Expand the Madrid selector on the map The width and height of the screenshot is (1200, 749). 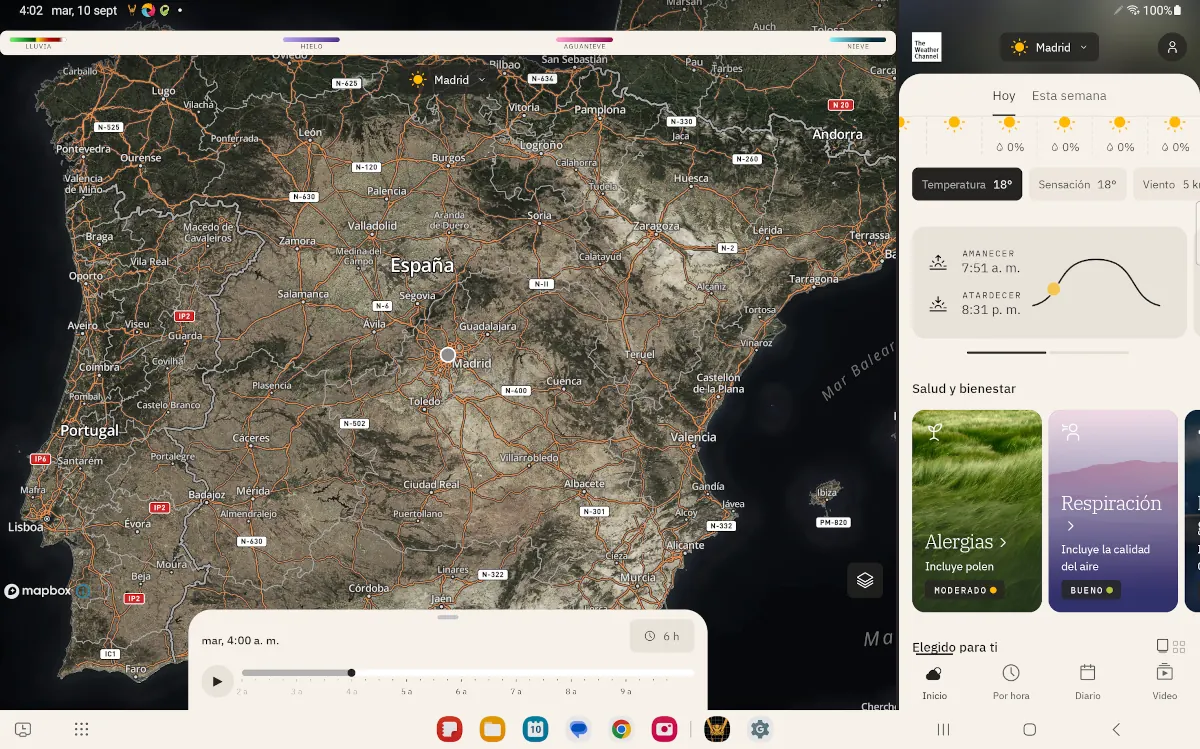448,80
